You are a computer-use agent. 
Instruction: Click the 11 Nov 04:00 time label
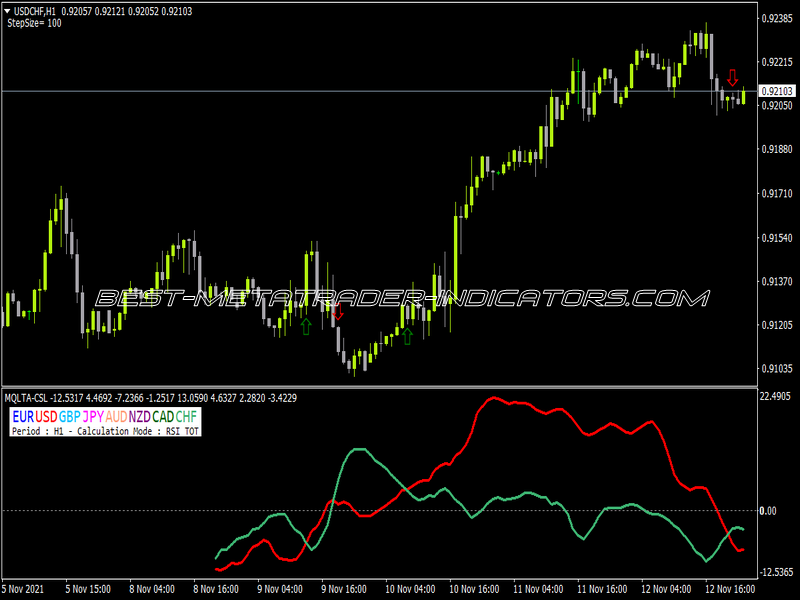[538, 589]
